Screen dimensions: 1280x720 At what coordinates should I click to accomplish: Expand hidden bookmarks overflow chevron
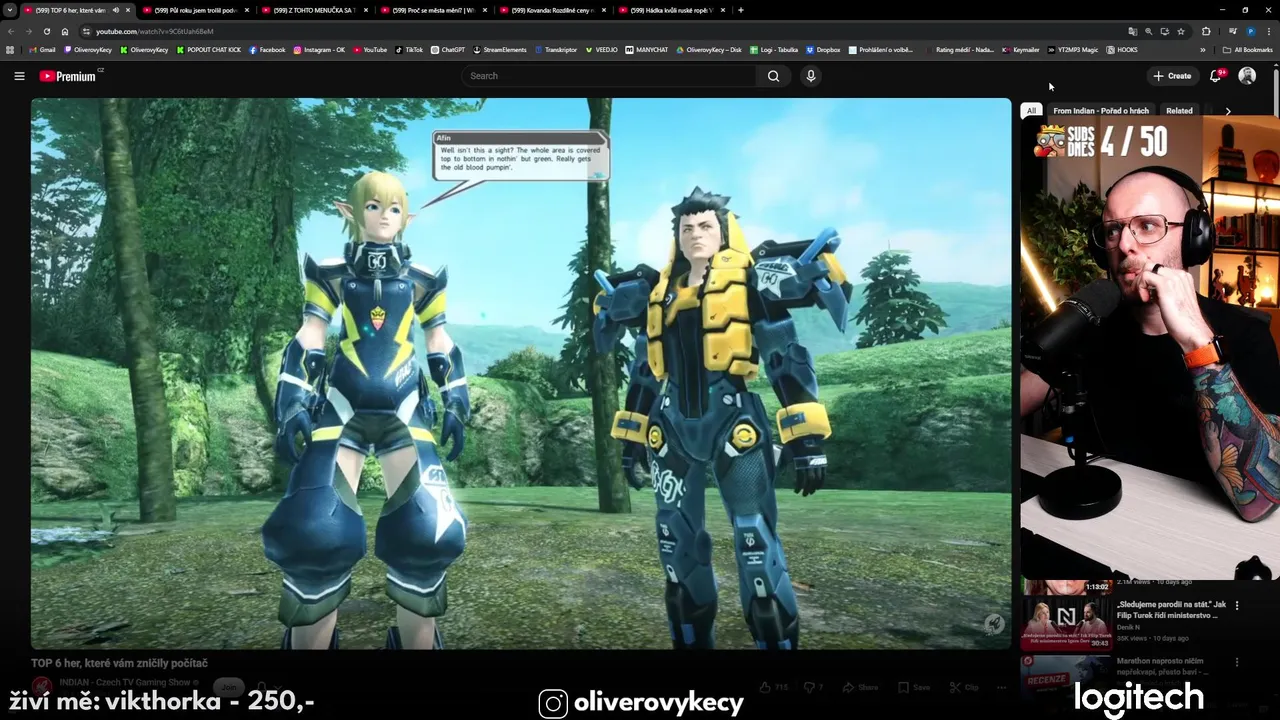click(x=1203, y=49)
